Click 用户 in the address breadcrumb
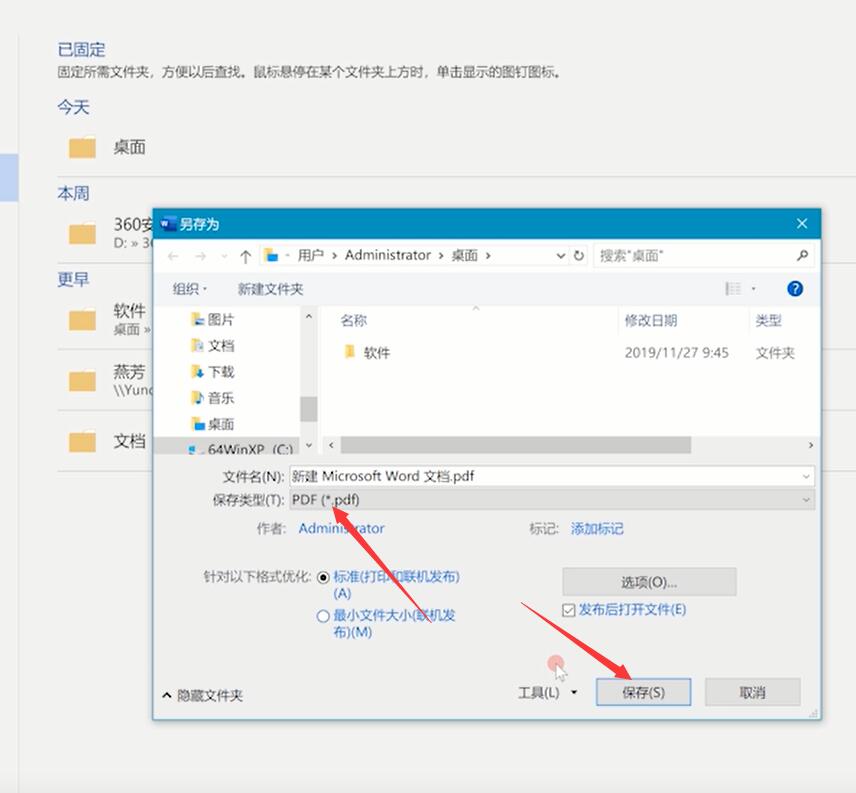Screen dimensions: 856x793 310,255
